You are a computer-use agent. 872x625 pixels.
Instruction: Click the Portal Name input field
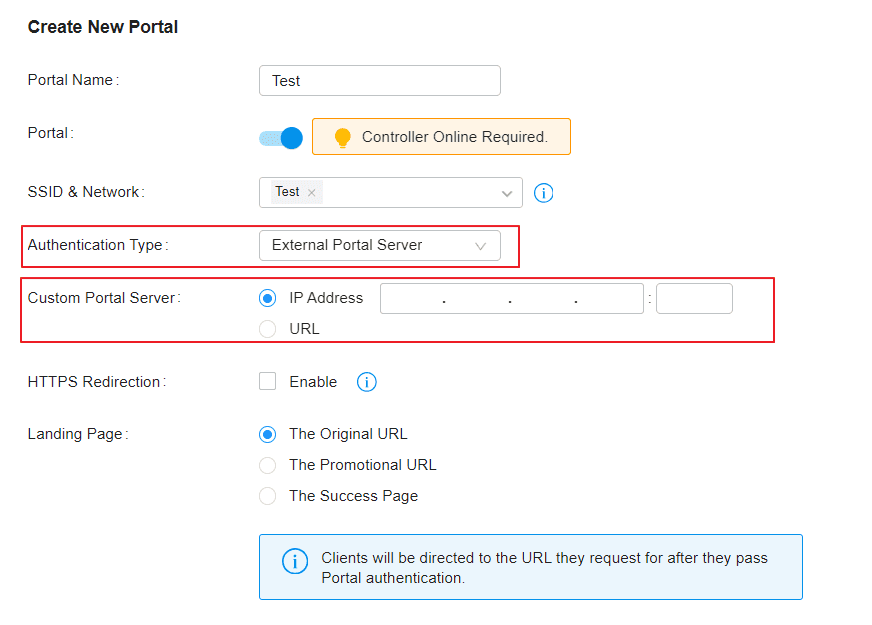(x=379, y=81)
